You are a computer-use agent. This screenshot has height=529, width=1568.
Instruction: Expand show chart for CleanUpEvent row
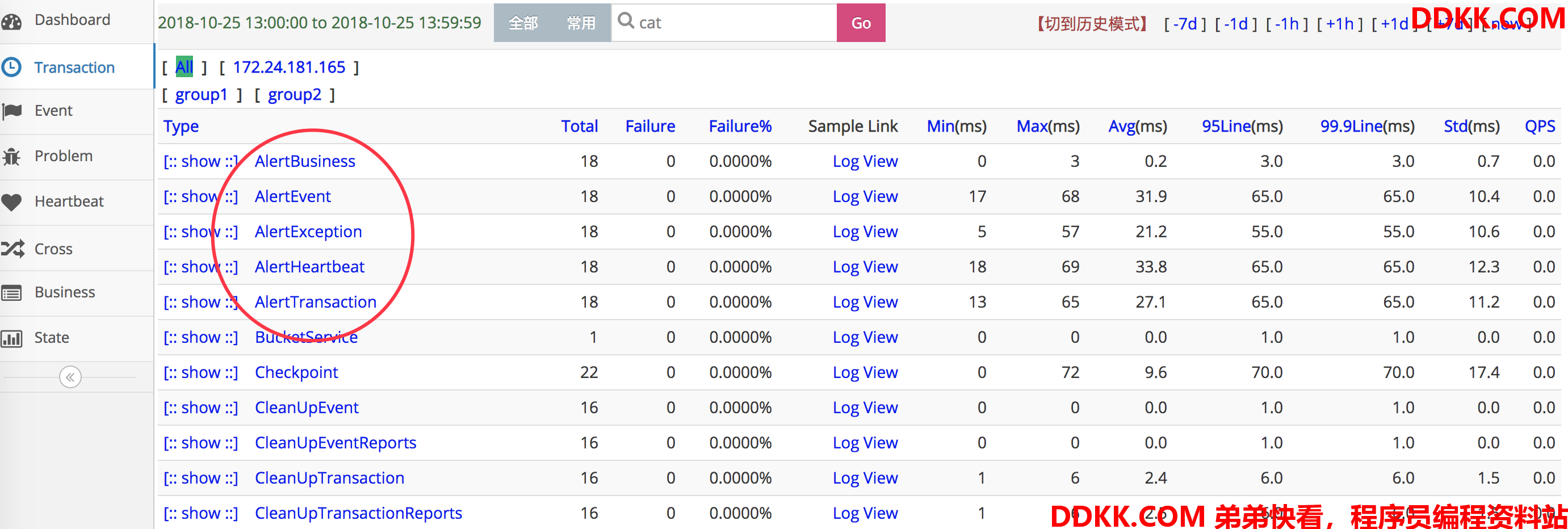click(201, 408)
